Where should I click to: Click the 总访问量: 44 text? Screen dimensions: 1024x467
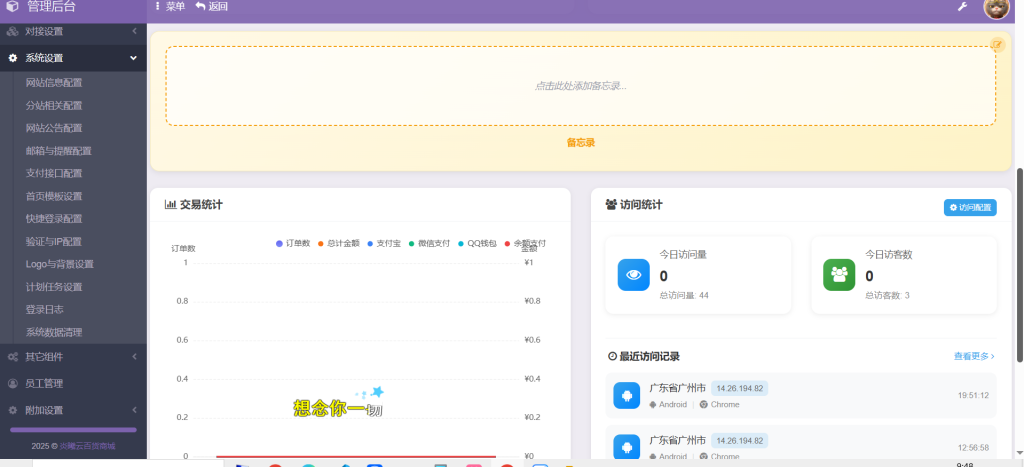point(684,295)
